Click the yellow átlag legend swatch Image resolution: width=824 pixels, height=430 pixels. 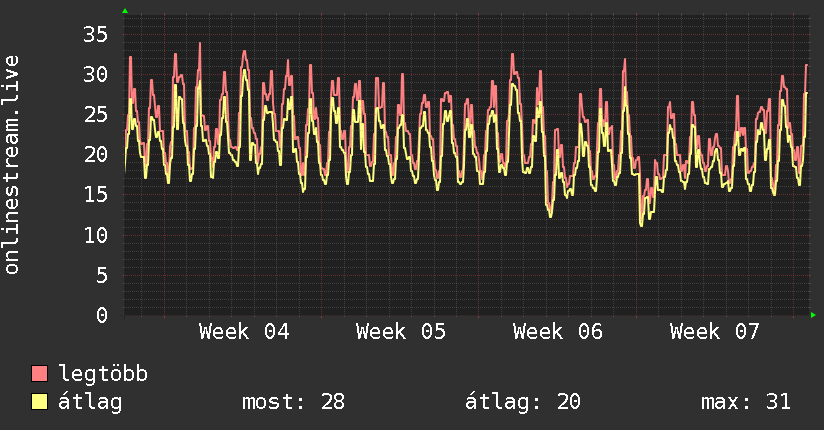click(39, 401)
